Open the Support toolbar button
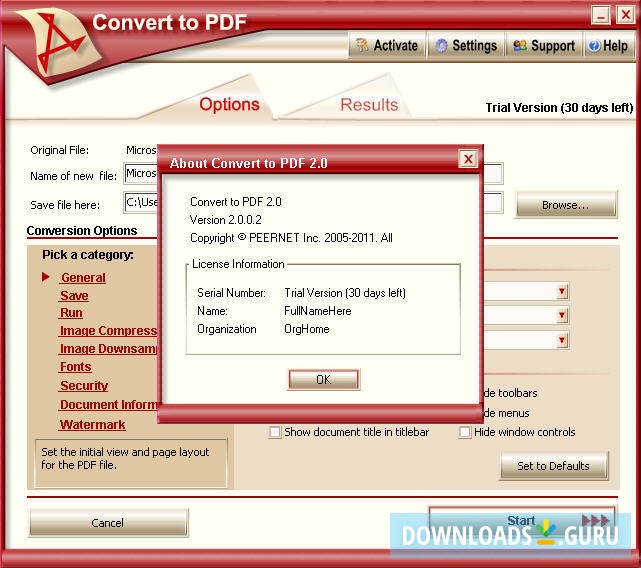Viewport: 641px width, 568px height. 544,45
